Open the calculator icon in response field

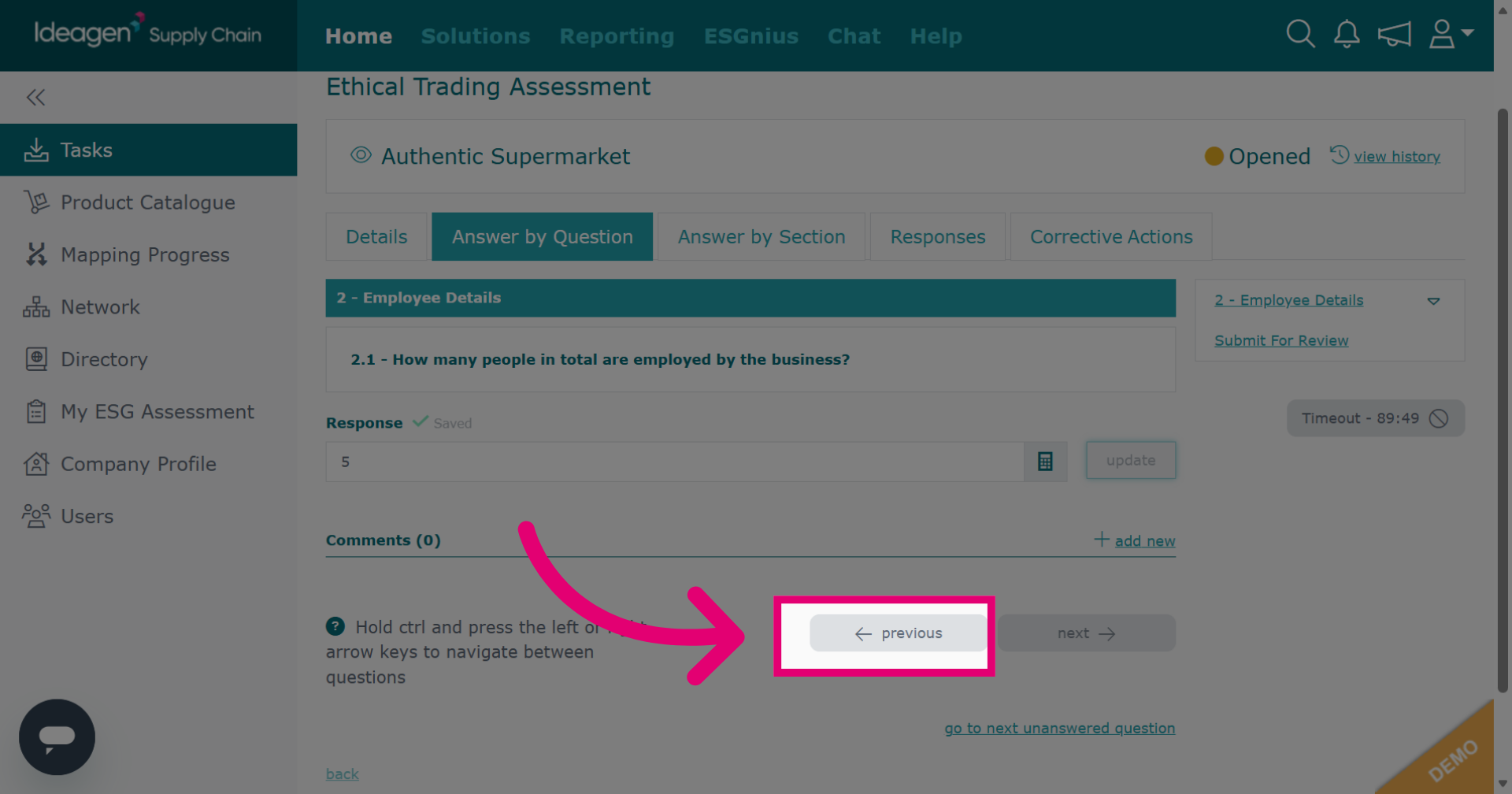[x=1045, y=462]
